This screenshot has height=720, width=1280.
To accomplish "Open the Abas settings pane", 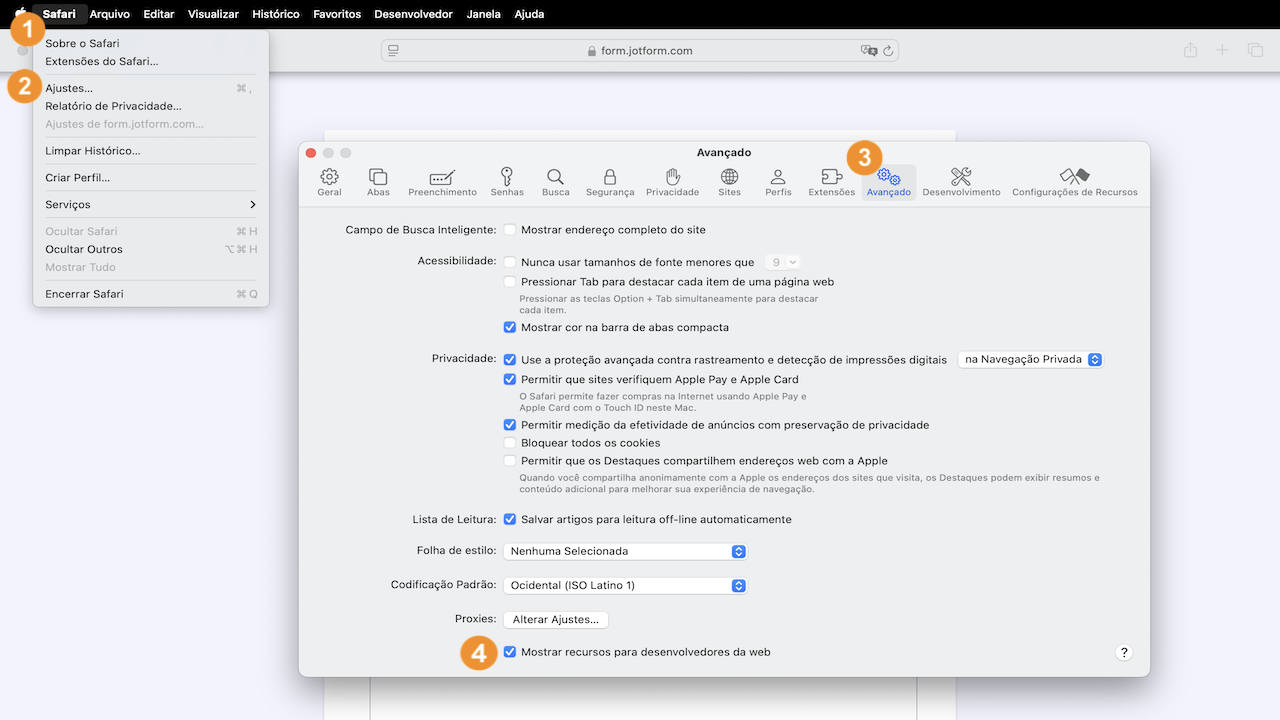I will pyautogui.click(x=378, y=183).
